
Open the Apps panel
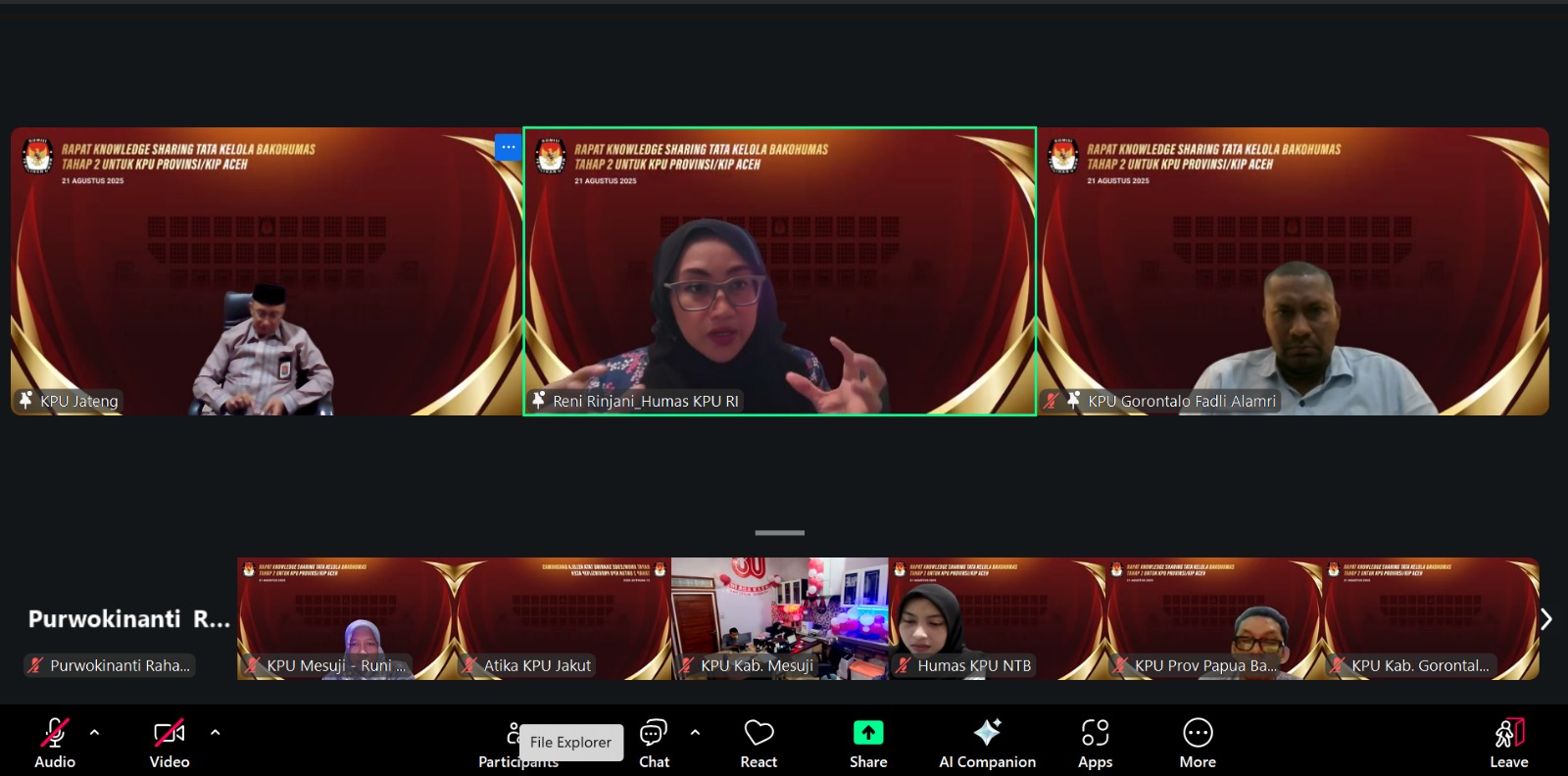1095,743
